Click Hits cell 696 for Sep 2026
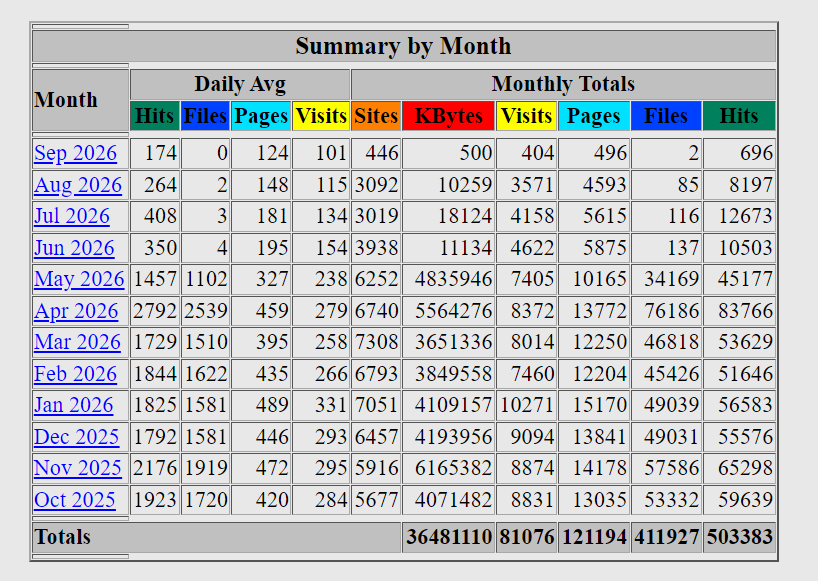818x581 pixels. click(x=739, y=153)
